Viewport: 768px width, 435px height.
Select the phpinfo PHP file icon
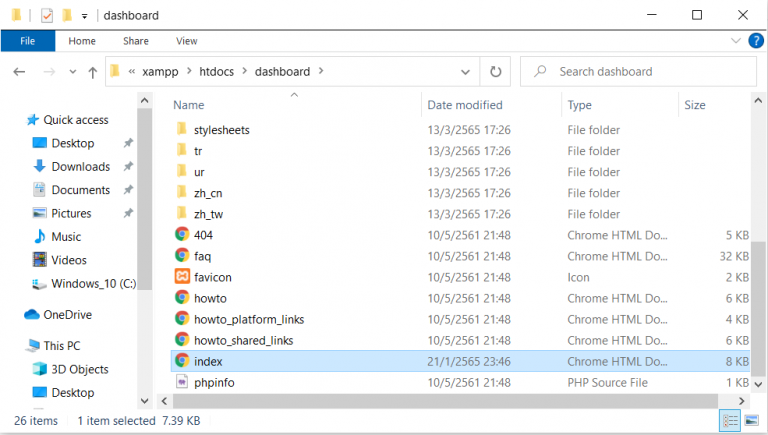pyautogui.click(x=182, y=382)
